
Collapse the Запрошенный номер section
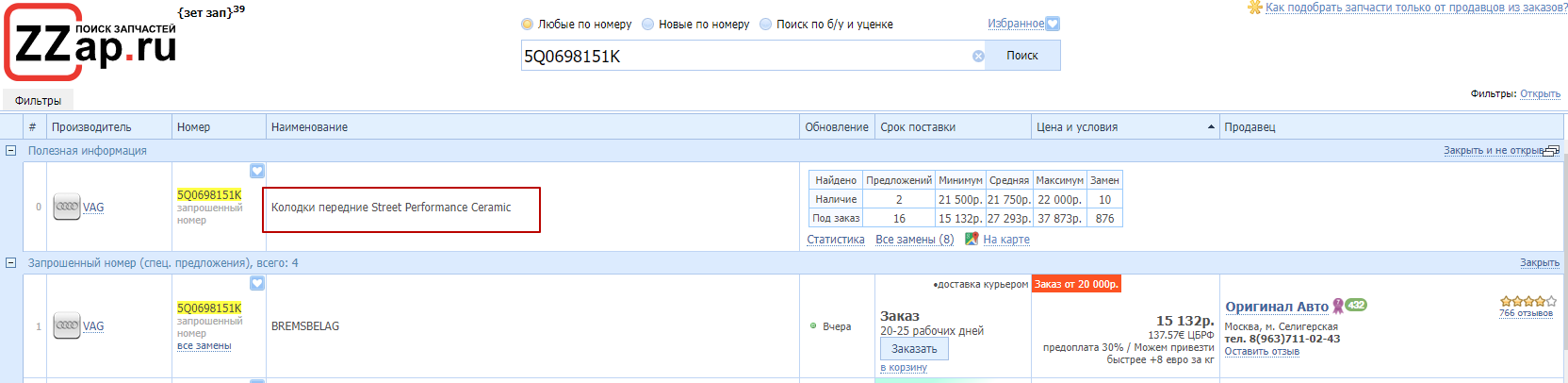point(11,263)
